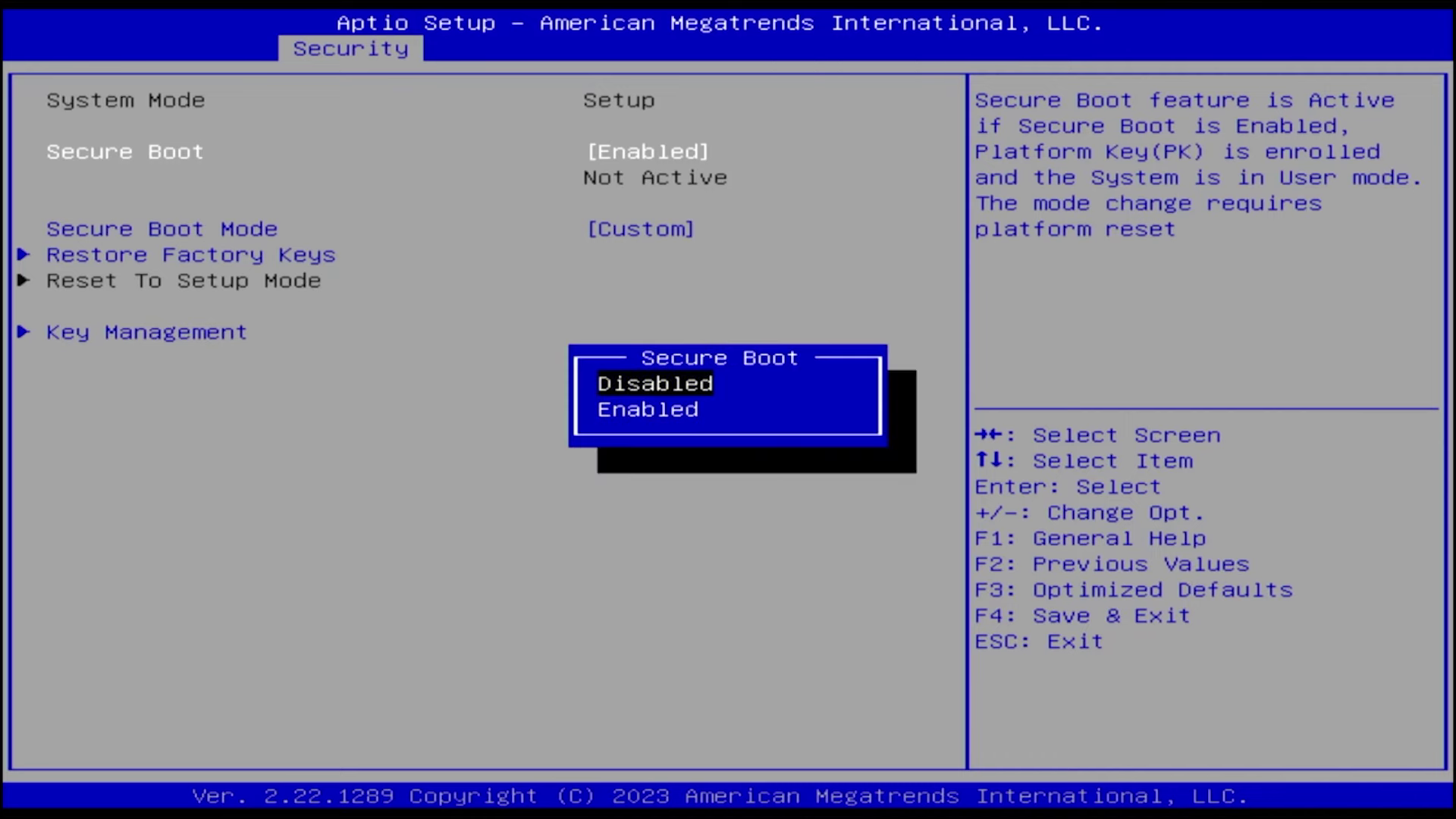Click the System Mode Setup value

point(619,99)
